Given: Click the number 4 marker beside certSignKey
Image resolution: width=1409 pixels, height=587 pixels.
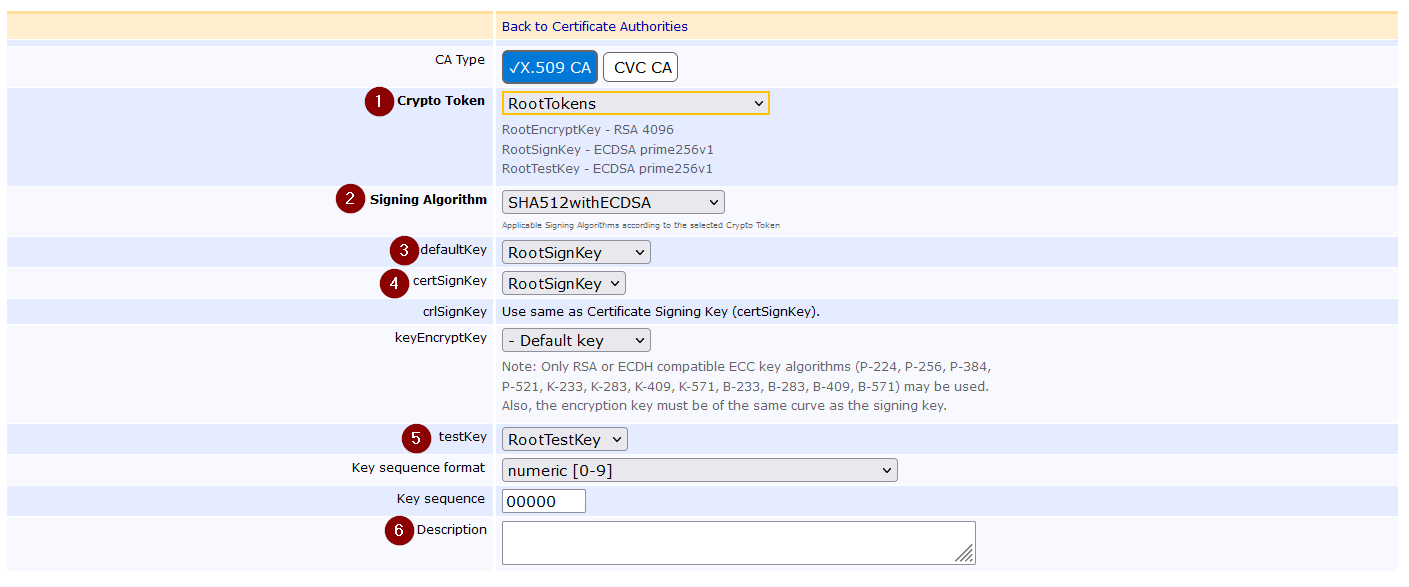Looking at the screenshot, I should [395, 283].
